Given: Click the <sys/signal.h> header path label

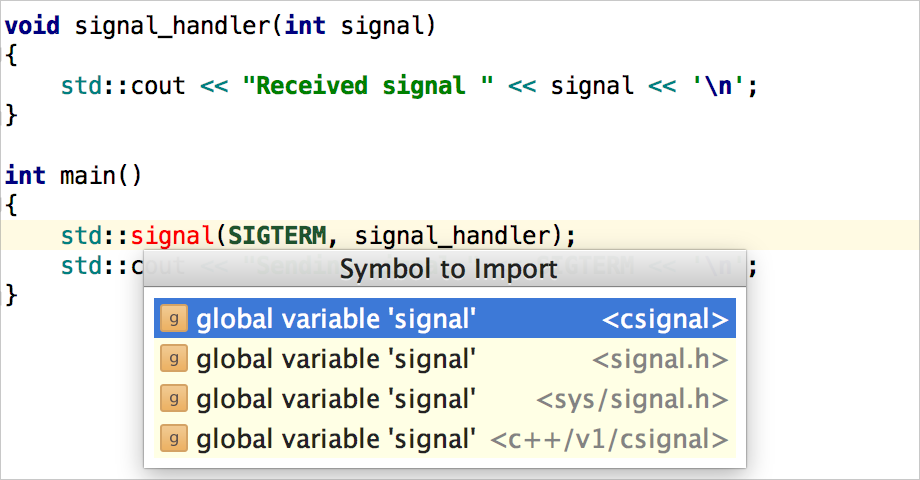Looking at the screenshot, I should [632, 400].
